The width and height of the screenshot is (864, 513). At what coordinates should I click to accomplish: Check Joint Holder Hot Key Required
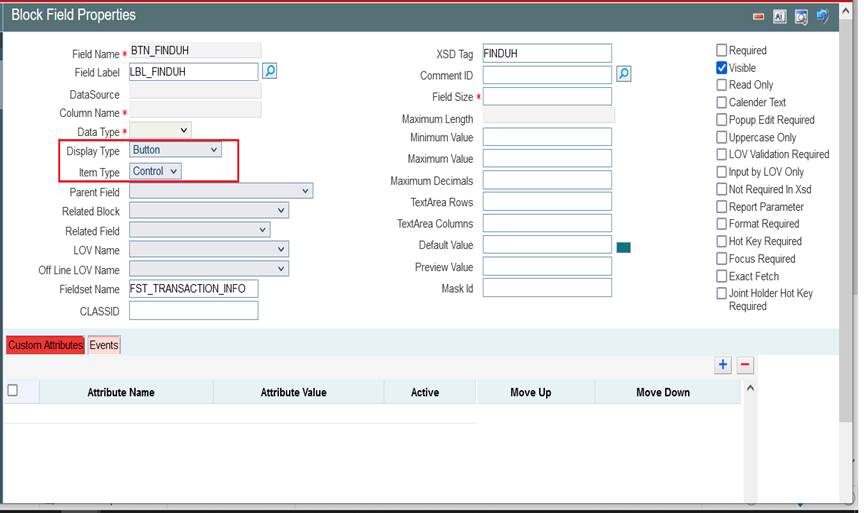pos(721,293)
